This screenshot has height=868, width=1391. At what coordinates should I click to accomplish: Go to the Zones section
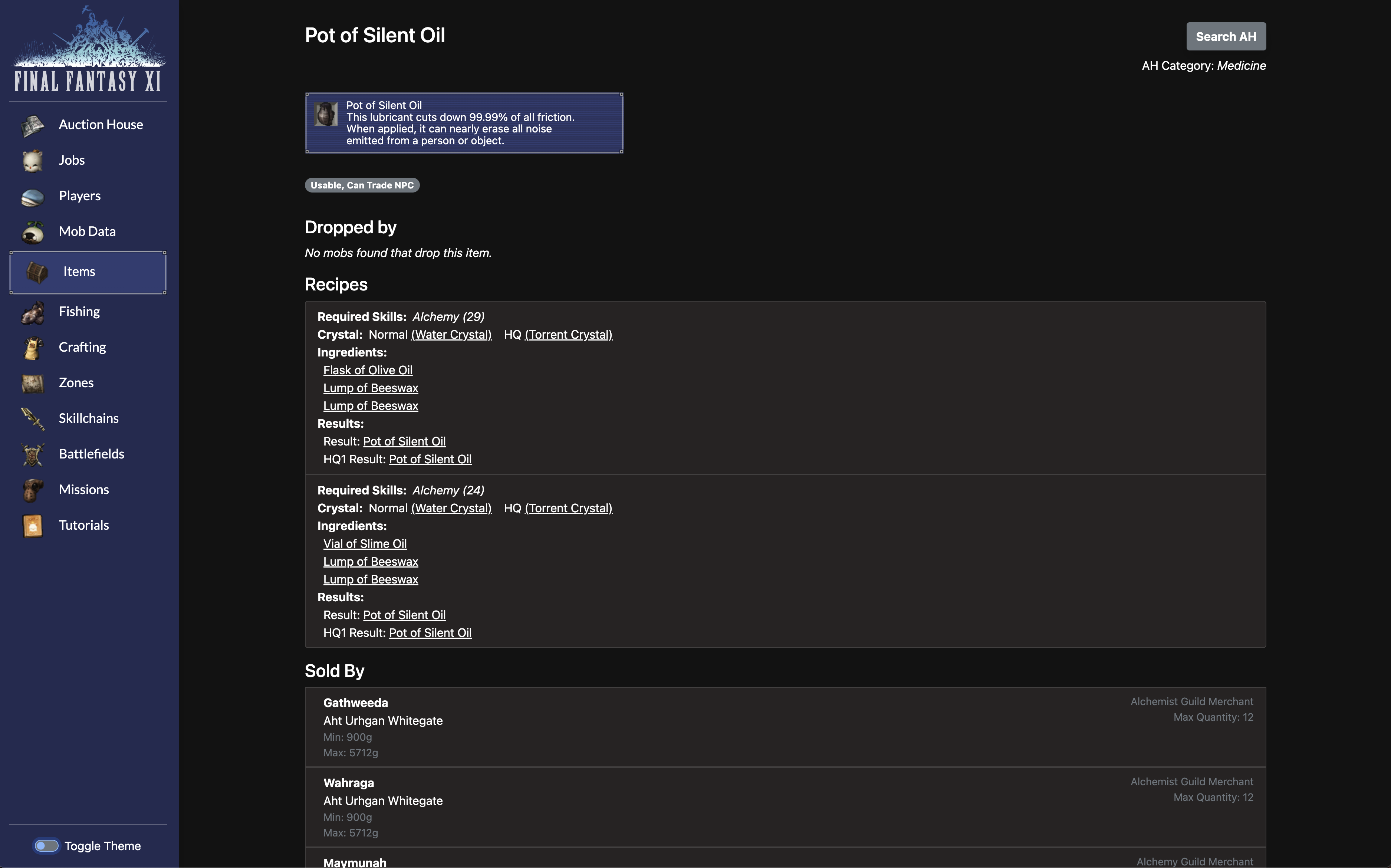(76, 383)
